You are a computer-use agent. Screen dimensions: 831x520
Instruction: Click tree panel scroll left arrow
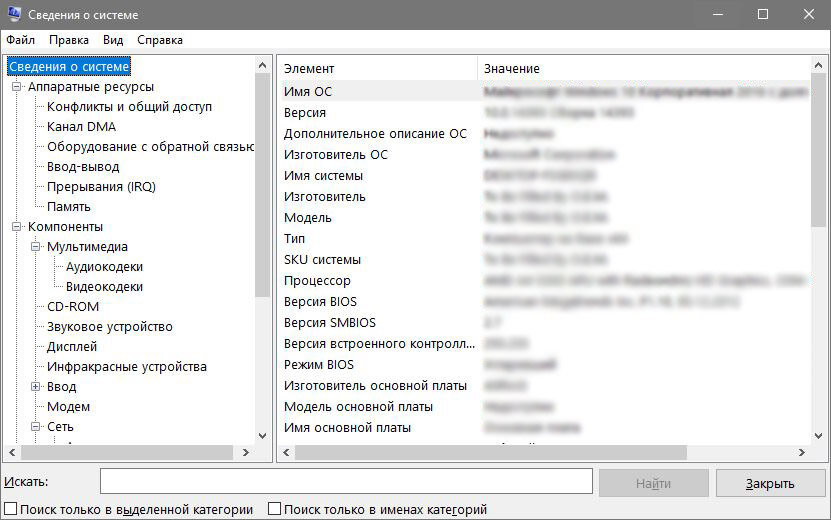pos(12,453)
